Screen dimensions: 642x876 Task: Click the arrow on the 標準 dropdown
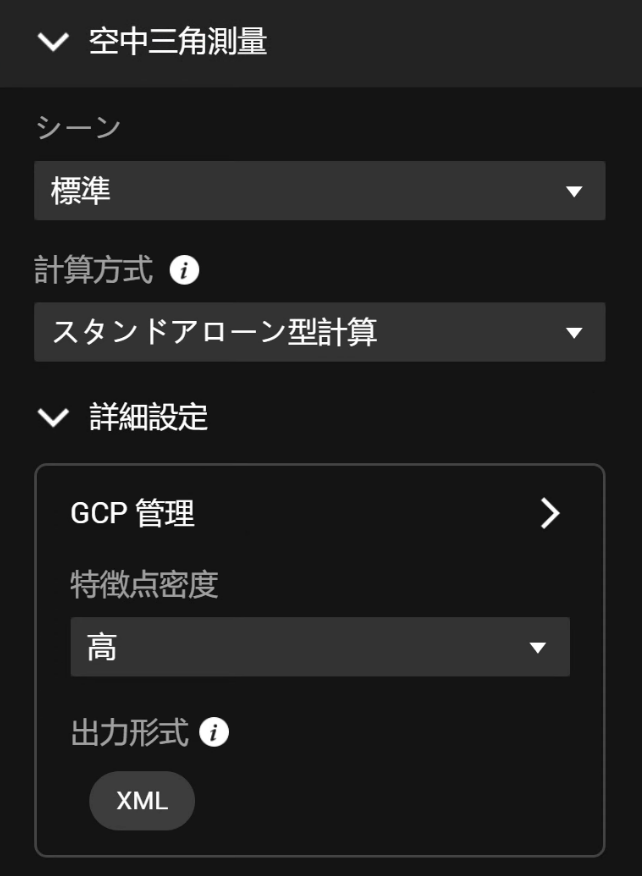[574, 191]
